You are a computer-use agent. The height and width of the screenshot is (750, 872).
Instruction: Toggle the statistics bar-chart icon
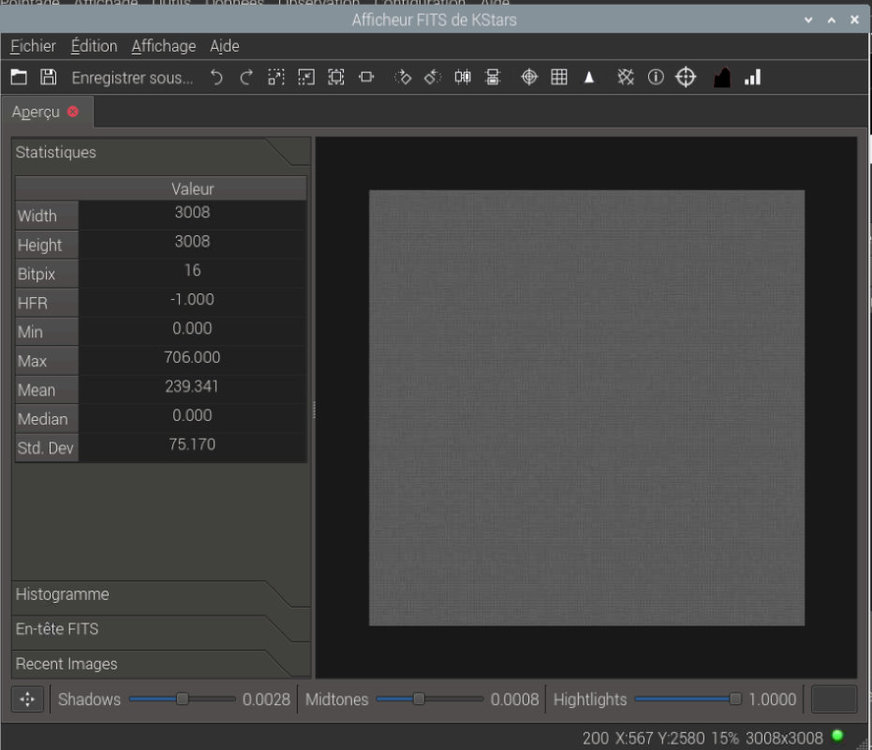(752, 77)
